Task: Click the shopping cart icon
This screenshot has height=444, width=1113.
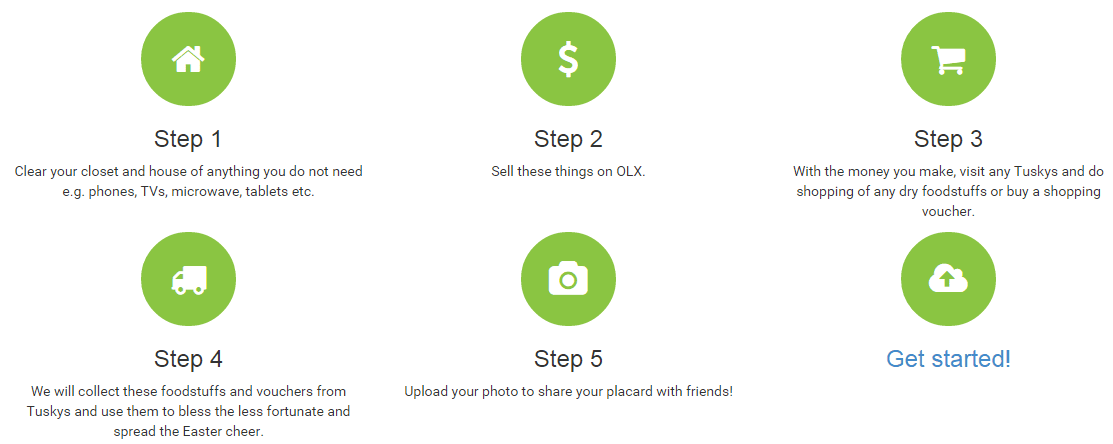Action: [948, 59]
